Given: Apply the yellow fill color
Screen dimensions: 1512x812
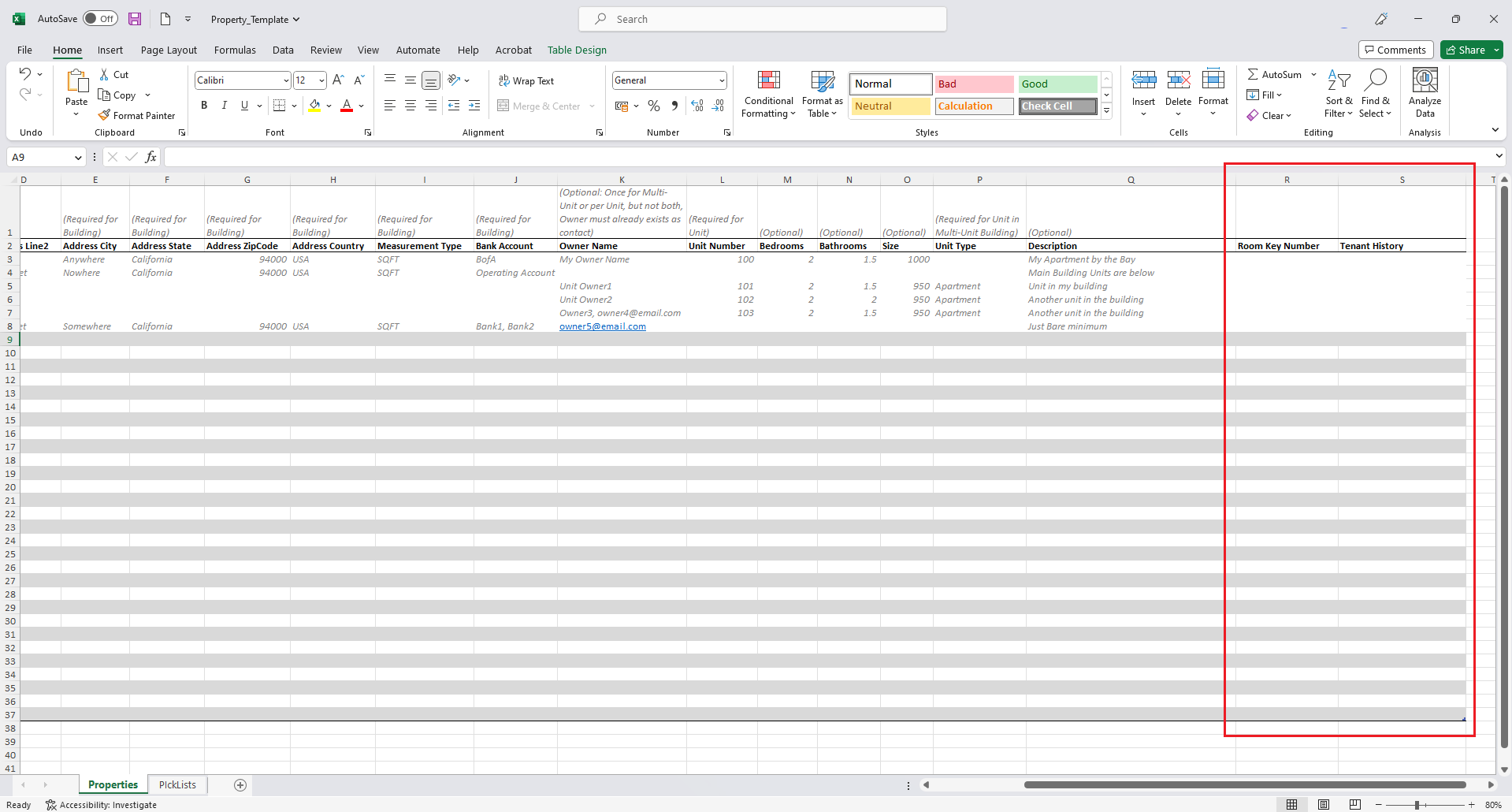Looking at the screenshot, I should click(x=315, y=106).
